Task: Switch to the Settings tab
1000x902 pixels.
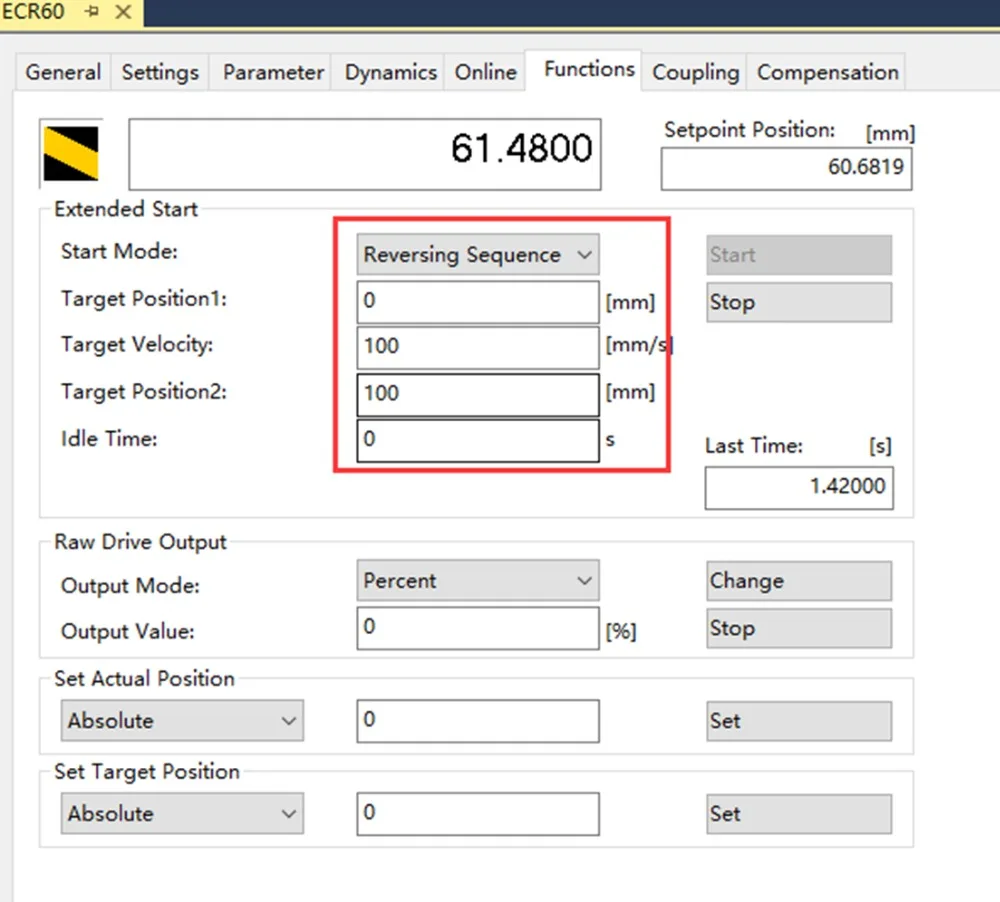Action: click(x=160, y=72)
